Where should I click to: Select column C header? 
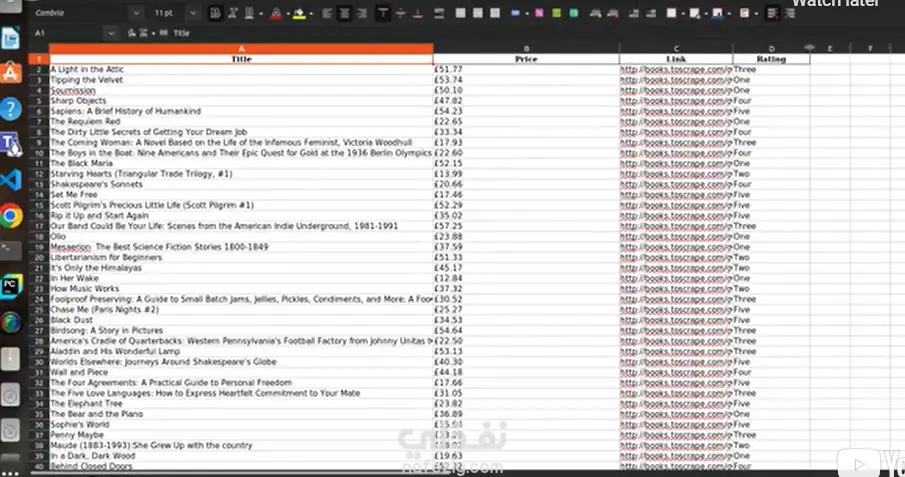coord(676,49)
